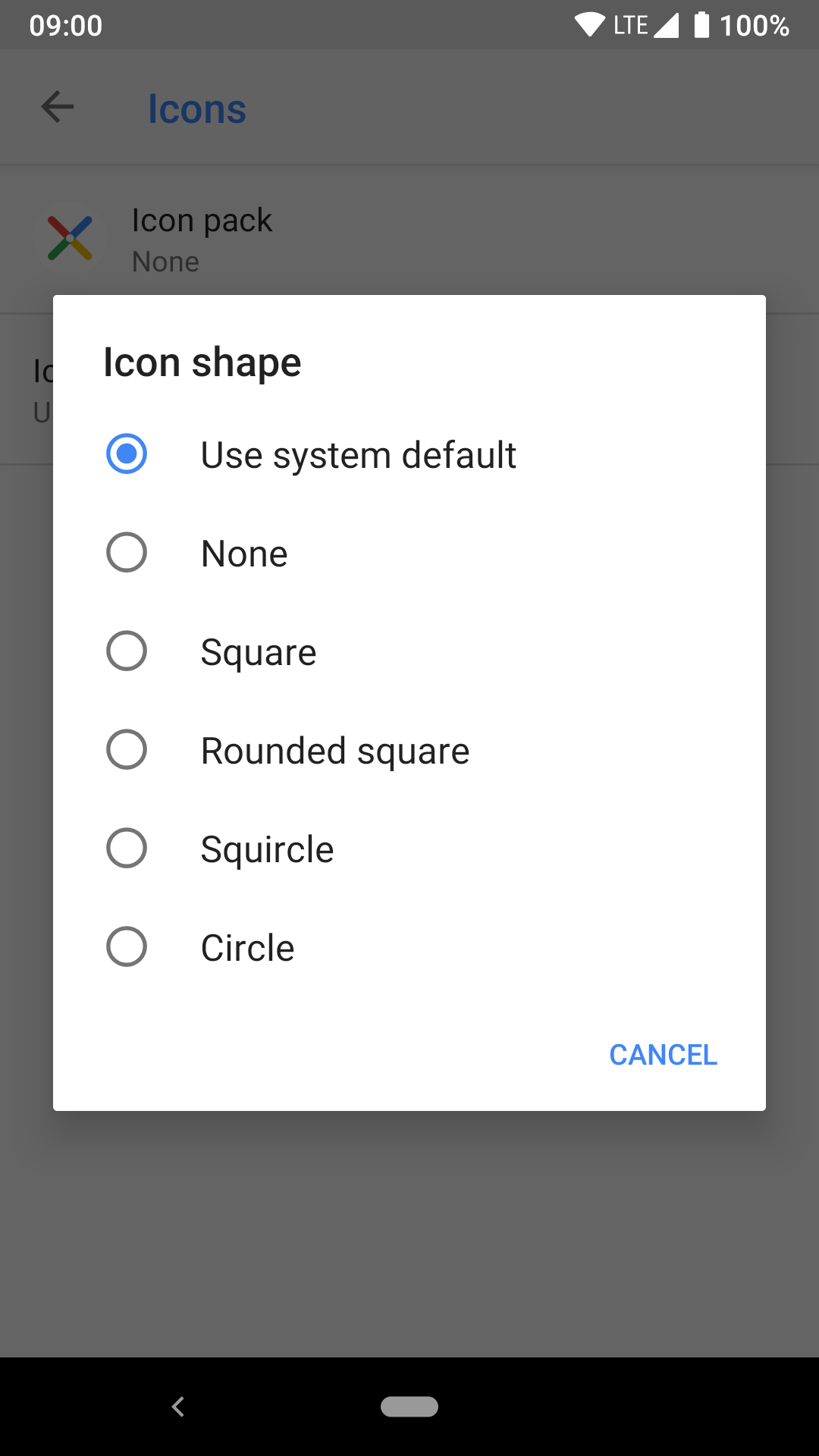Tap the Rounded square option text
819x1456 pixels.
(335, 751)
